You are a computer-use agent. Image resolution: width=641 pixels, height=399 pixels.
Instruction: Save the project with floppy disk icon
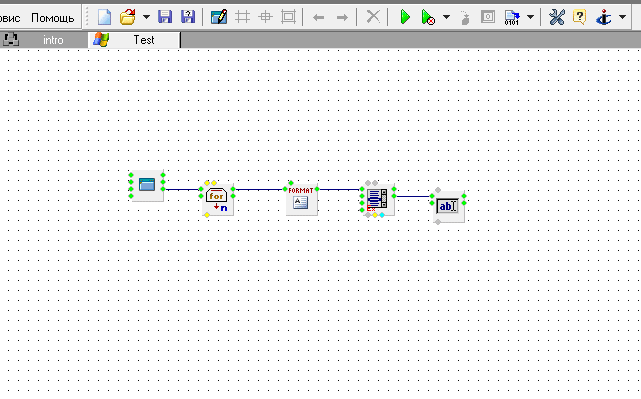165,17
